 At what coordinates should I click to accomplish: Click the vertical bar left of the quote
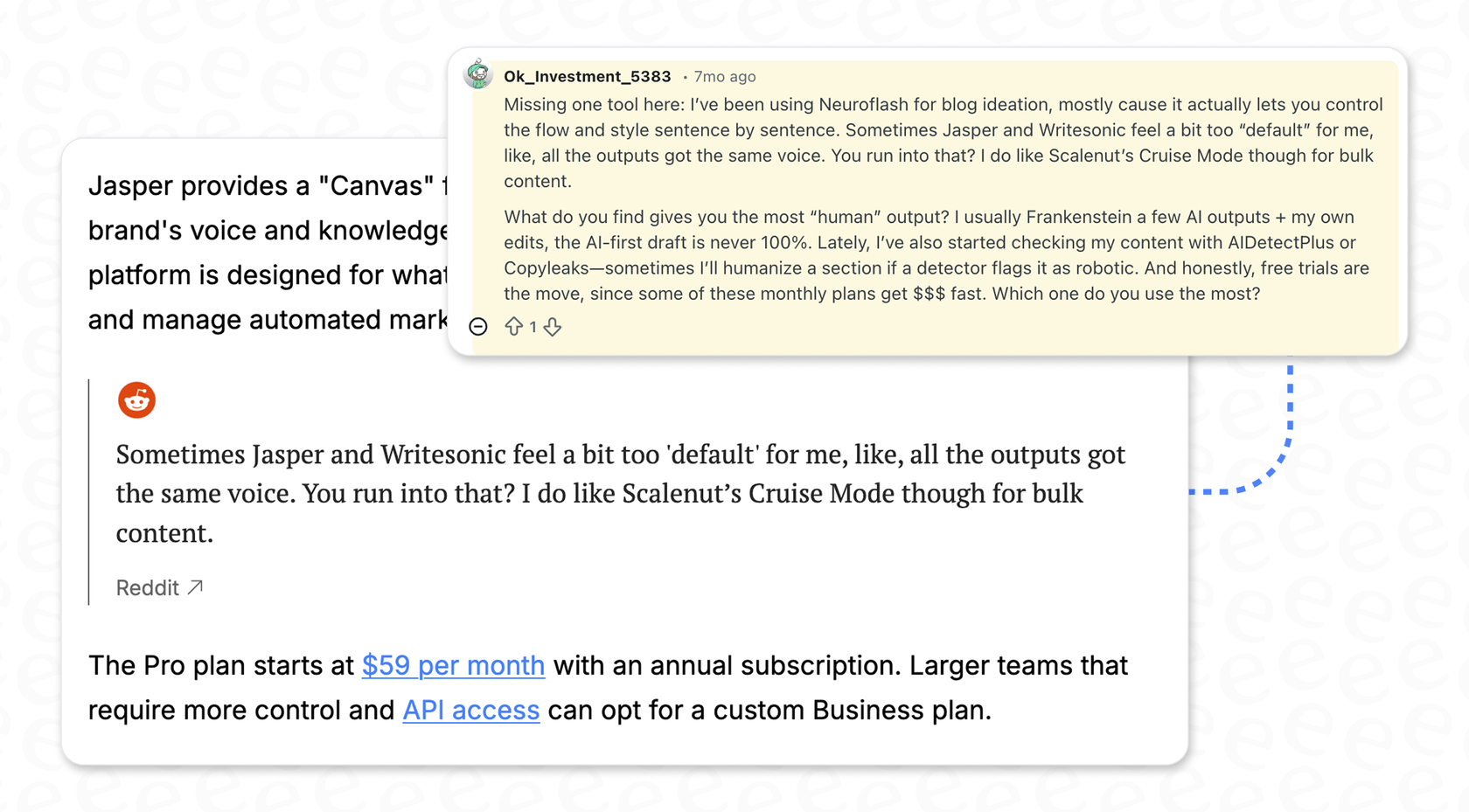pos(89,491)
